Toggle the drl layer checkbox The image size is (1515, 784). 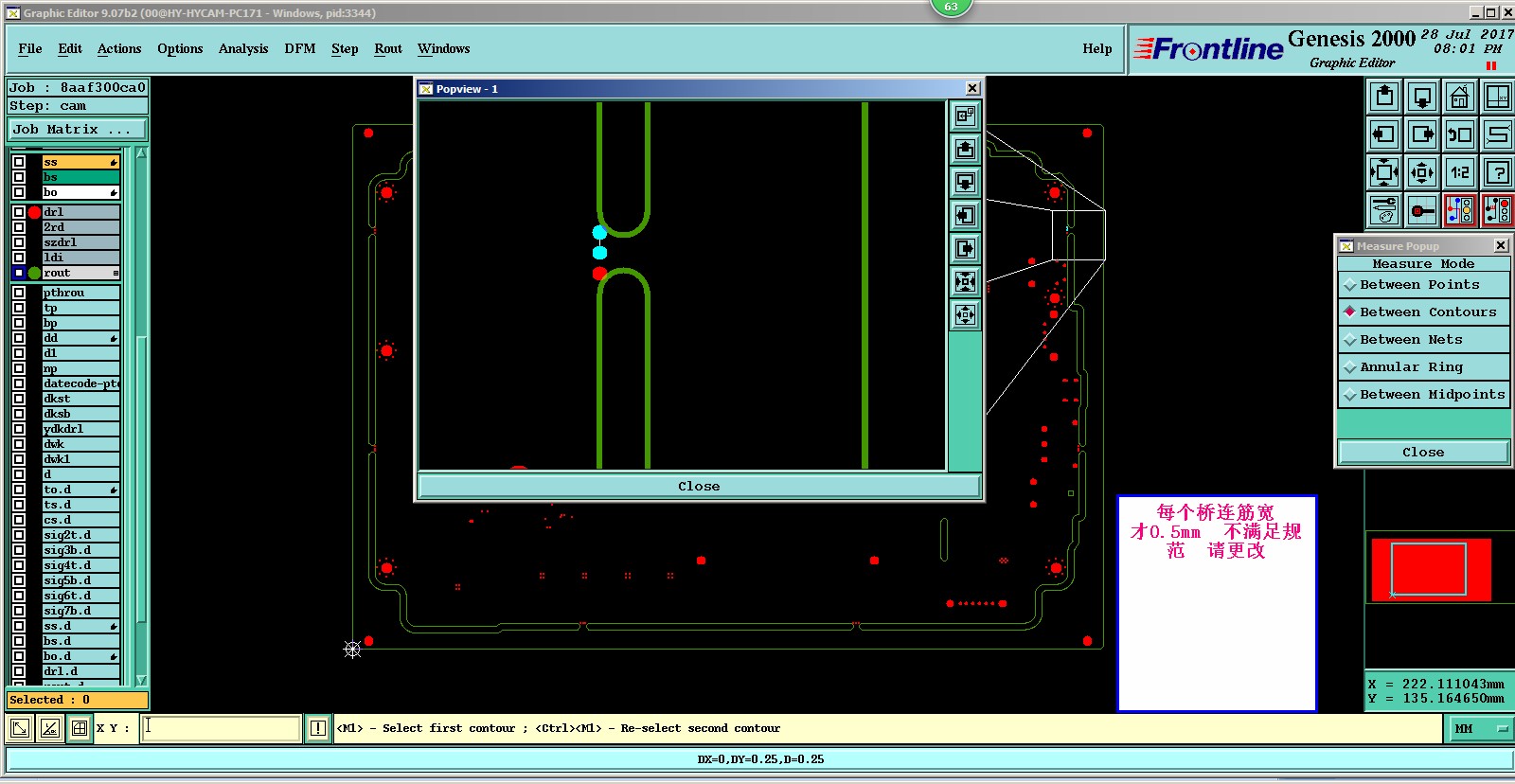19,212
